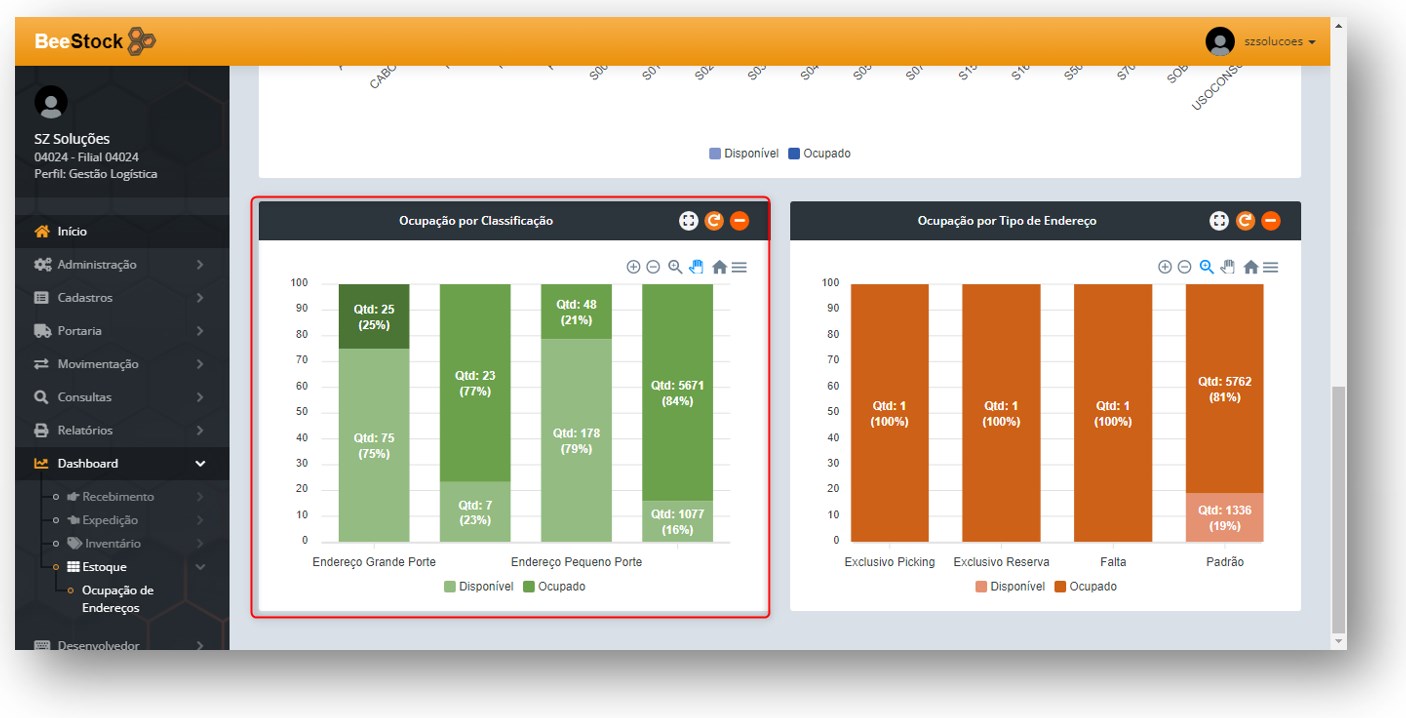
Task: Click the light blue Disponível legend swatch
Action: point(715,154)
